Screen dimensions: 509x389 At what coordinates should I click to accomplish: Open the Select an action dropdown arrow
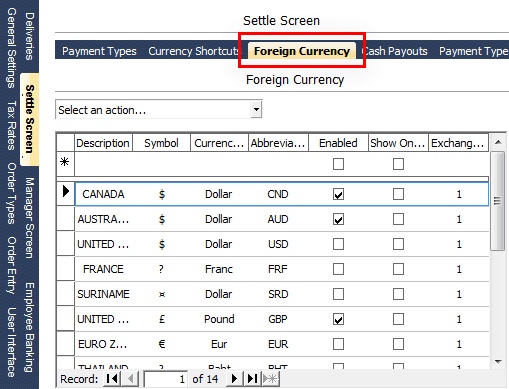256,109
